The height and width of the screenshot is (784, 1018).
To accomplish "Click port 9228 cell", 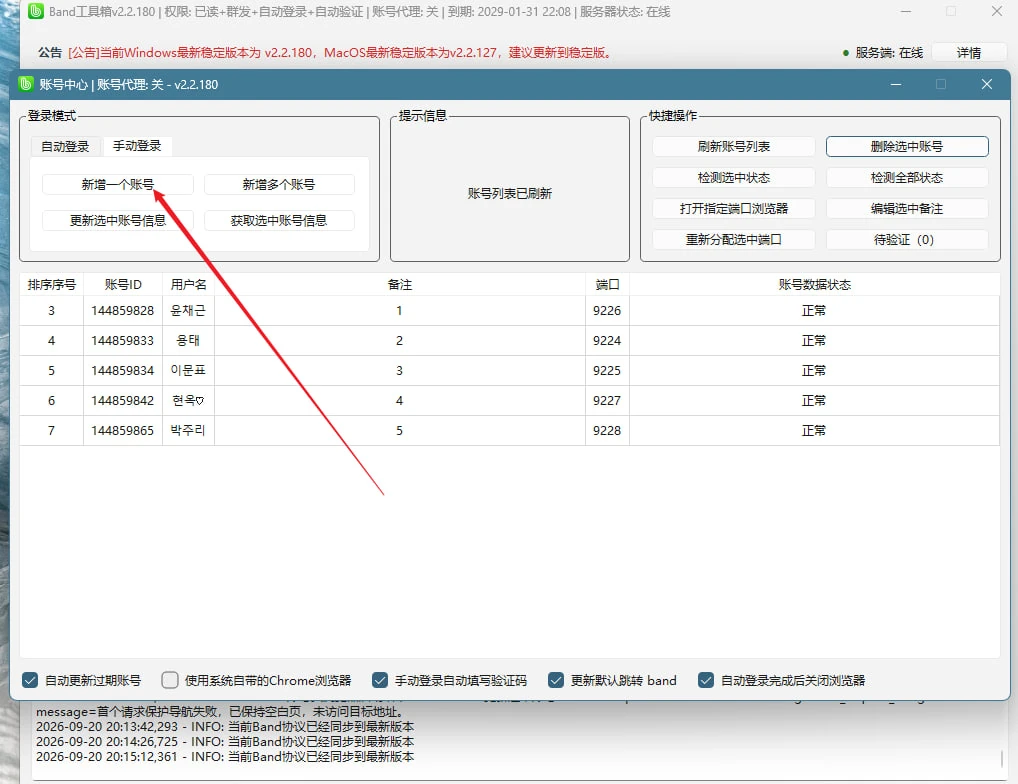I will click(607, 430).
